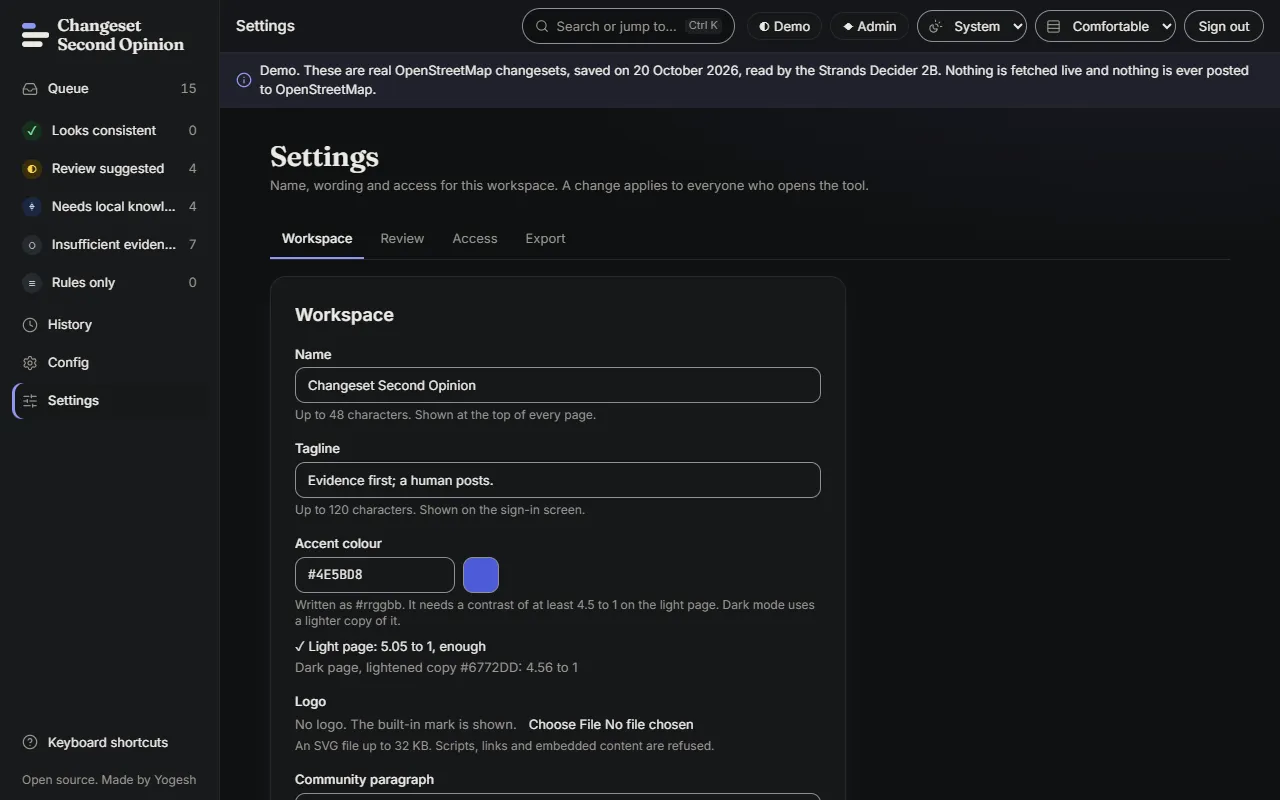
Task: Open the System theme dropdown
Action: [972, 27]
